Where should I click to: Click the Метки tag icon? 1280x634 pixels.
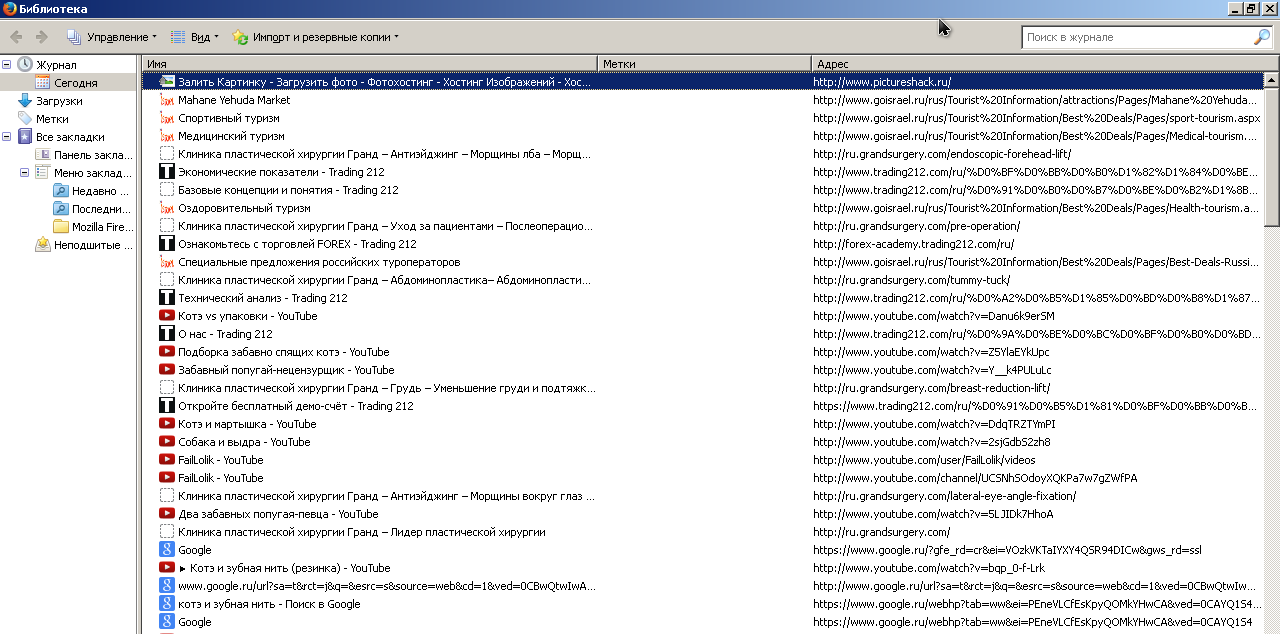pyautogui.click(x=25, y=119)
